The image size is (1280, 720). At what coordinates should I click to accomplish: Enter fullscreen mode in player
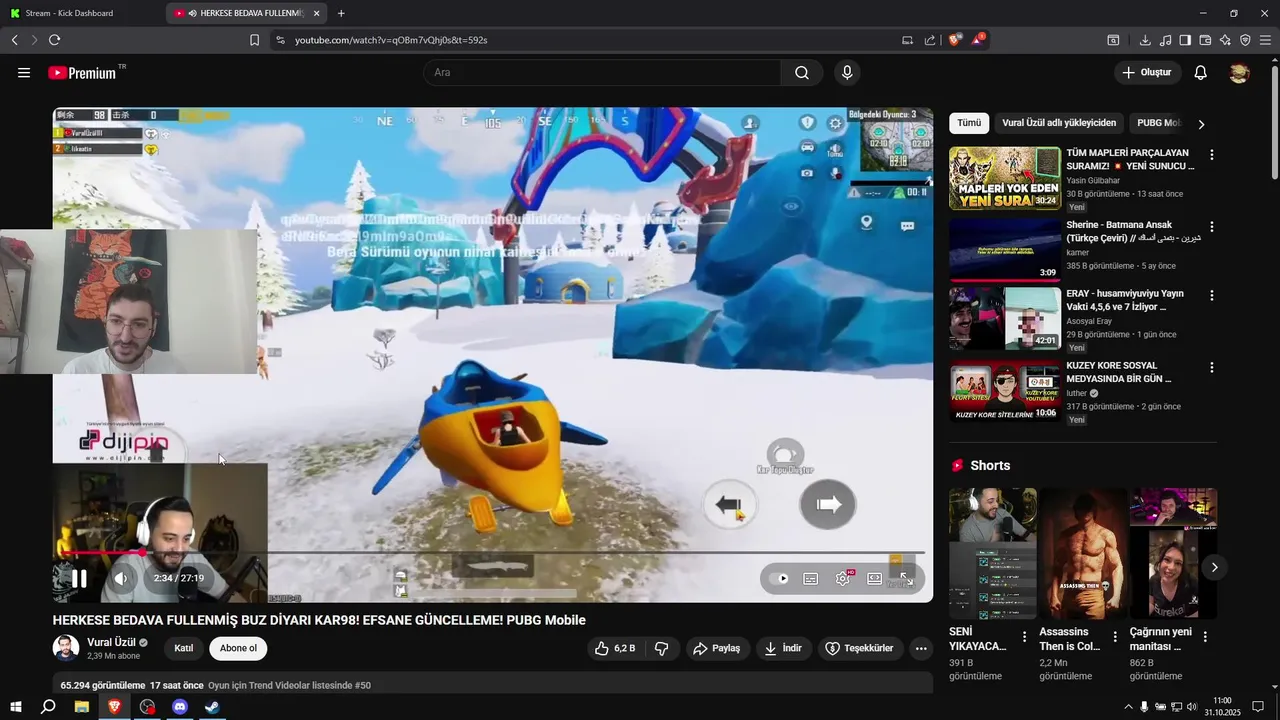coord(906,578)
